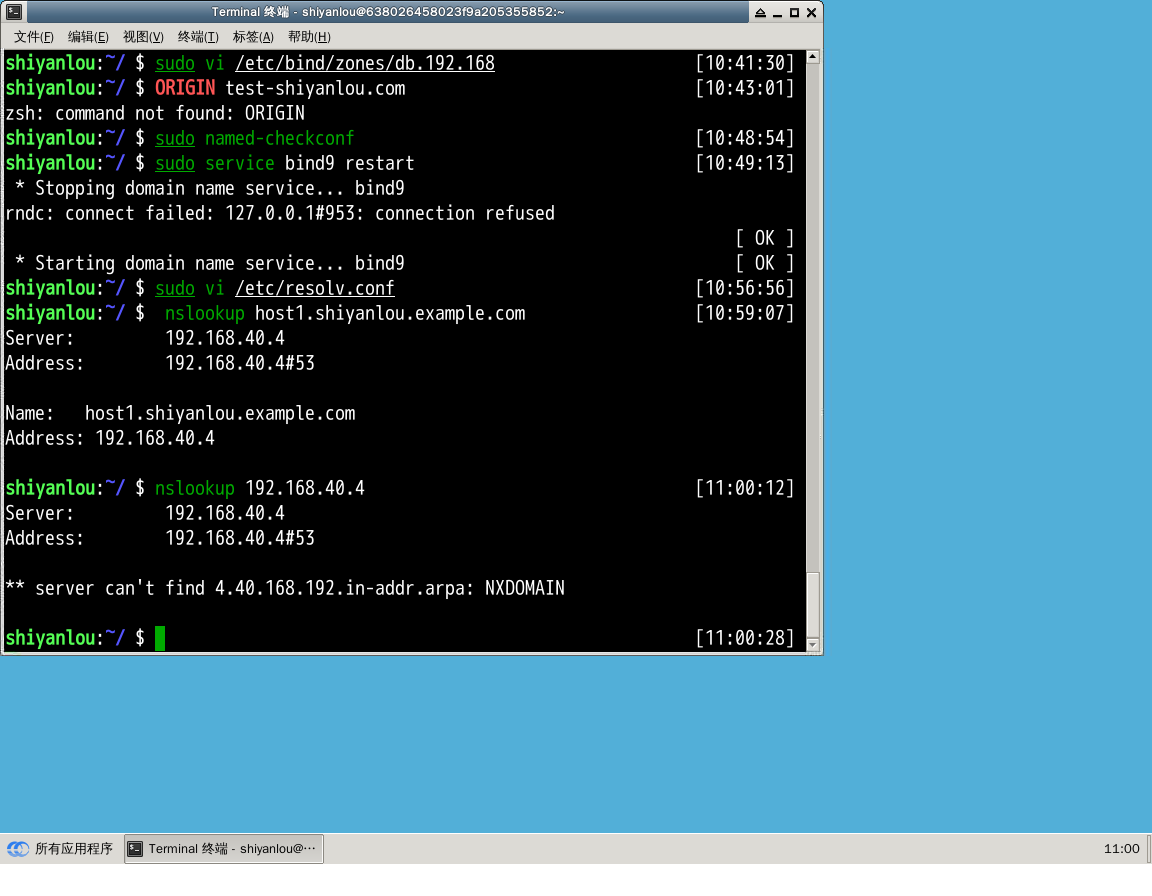Open the 文件(F) menu
Image resolution: width=1152 pixels, height=896 pixels.
point(34,37)
